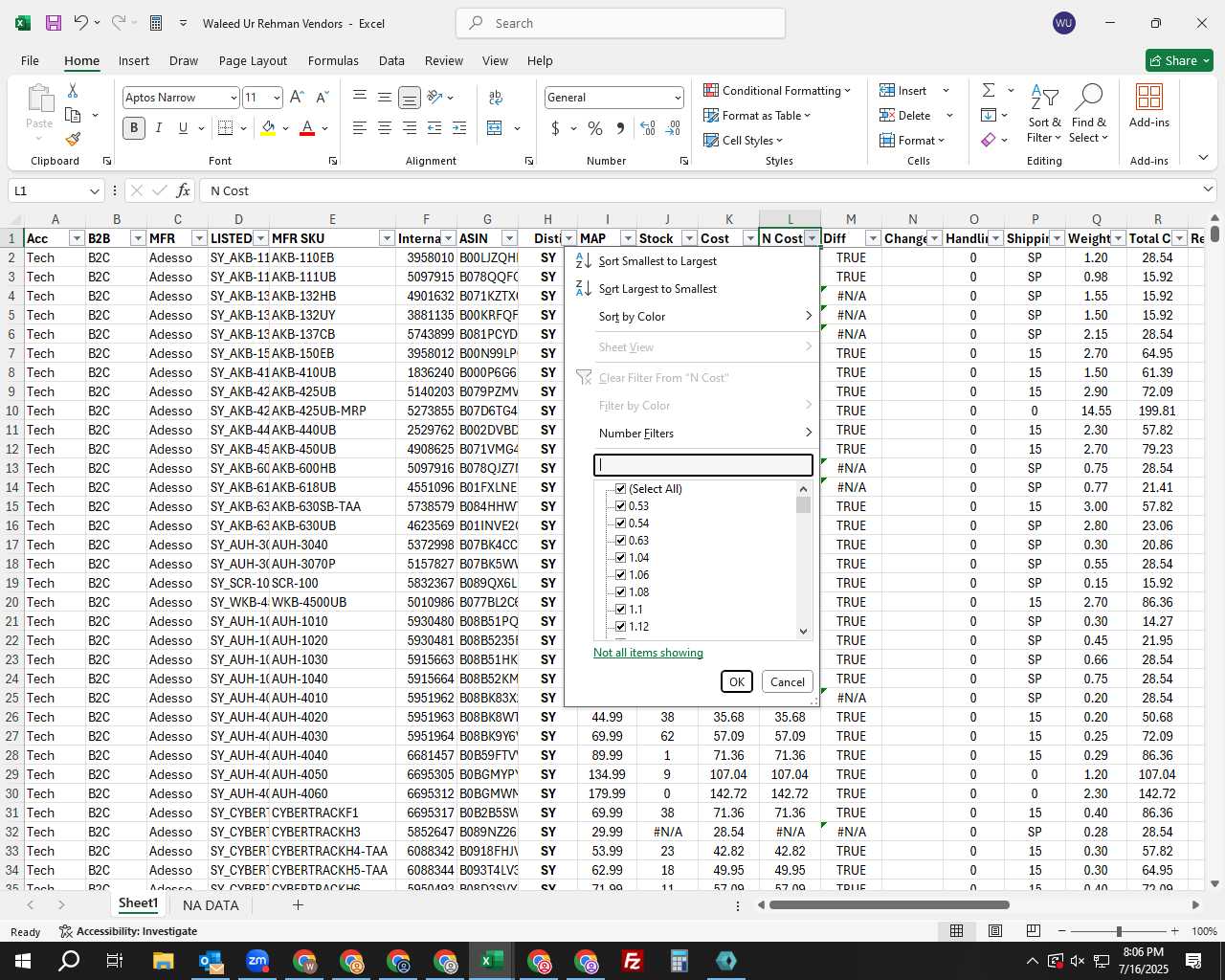This screenshot has width=1225, height=980.
Task: Toggle the (Select All) checkbox
Action: point(620,489)
